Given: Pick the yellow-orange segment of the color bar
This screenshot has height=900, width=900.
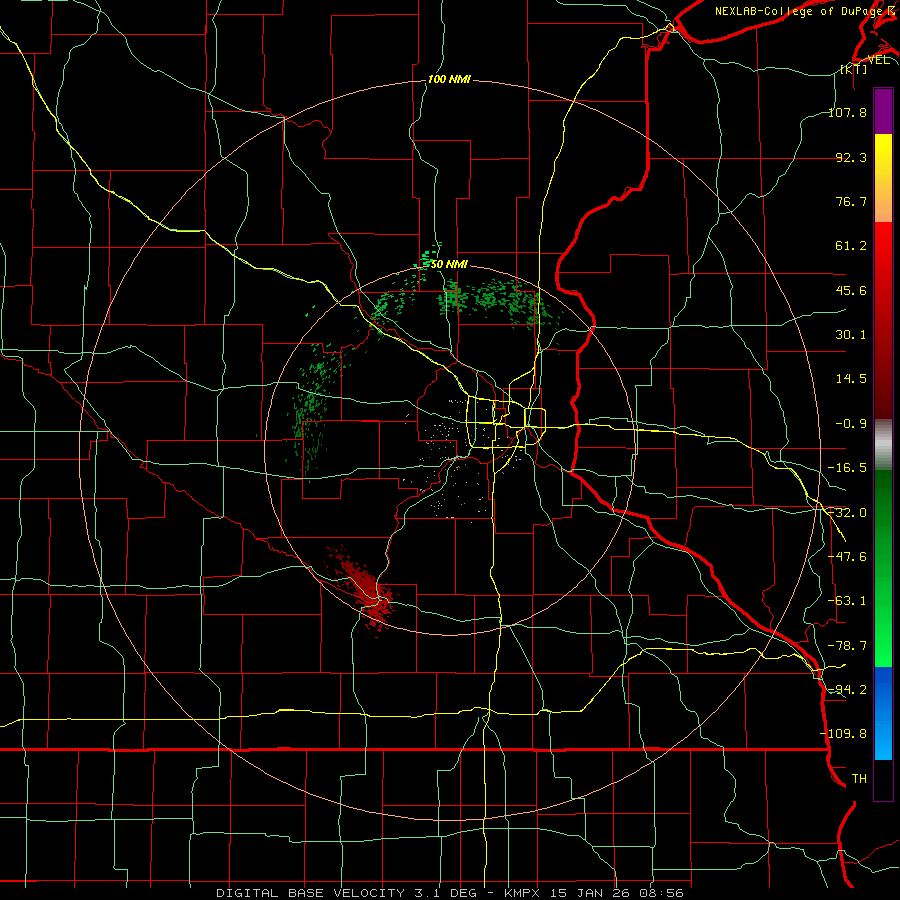Looking at the screenshot, I should pyautogui.click(x=883, y=178).
